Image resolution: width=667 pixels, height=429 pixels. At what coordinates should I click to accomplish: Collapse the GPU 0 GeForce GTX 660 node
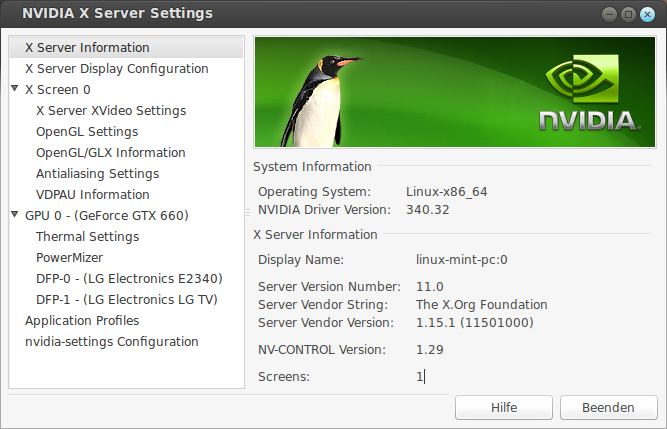pyautogui.click(x=15, y=215)
